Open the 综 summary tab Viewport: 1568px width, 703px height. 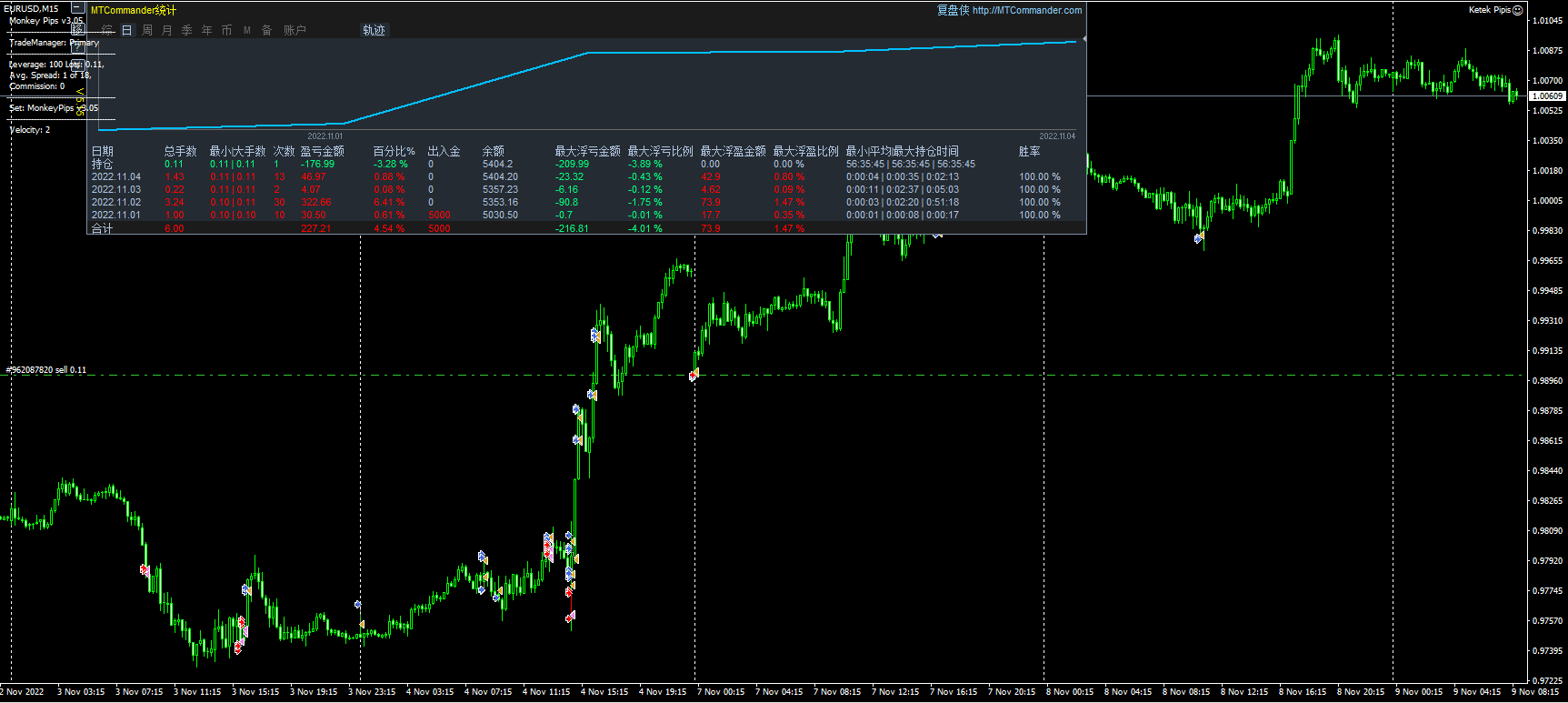107,30
